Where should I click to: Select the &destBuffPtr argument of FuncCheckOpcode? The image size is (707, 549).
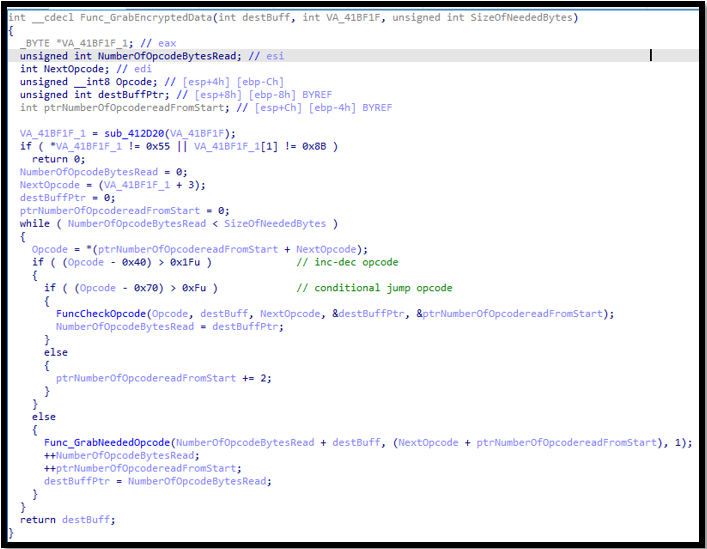[x=368, y=314]
